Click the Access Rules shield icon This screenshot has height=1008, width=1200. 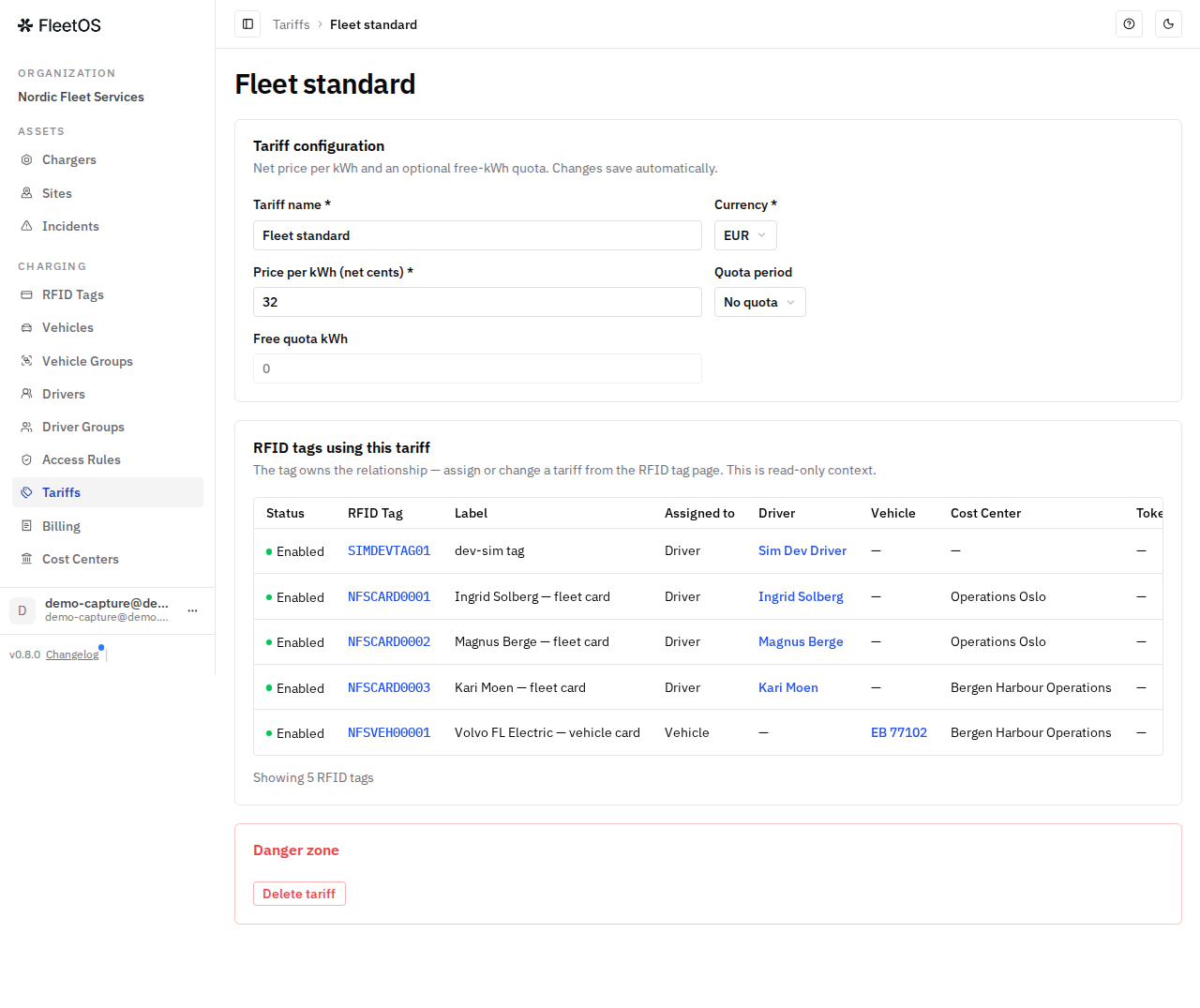point(27,459)
